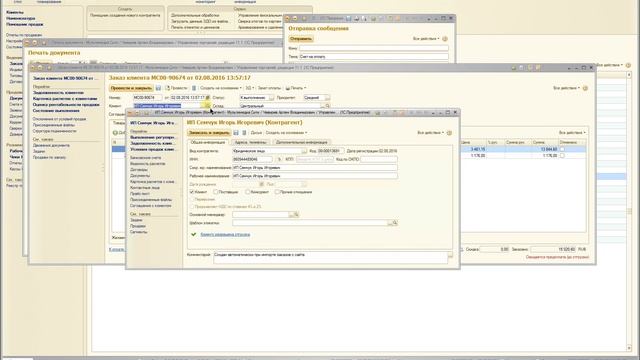The height and width of the screenshot is (360, 640).
Task: Check Отменено for the 1 176,00 row
Action: 562,156
